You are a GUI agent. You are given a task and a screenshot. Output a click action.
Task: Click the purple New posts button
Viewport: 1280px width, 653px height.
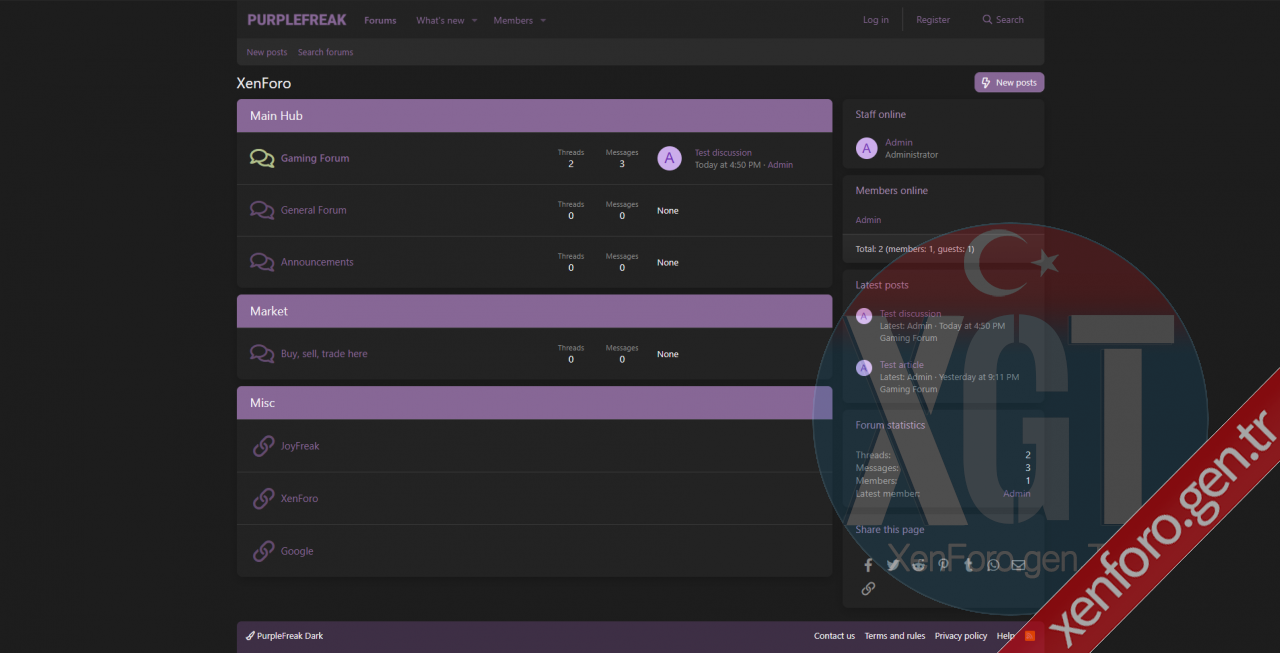(1009, 82)
